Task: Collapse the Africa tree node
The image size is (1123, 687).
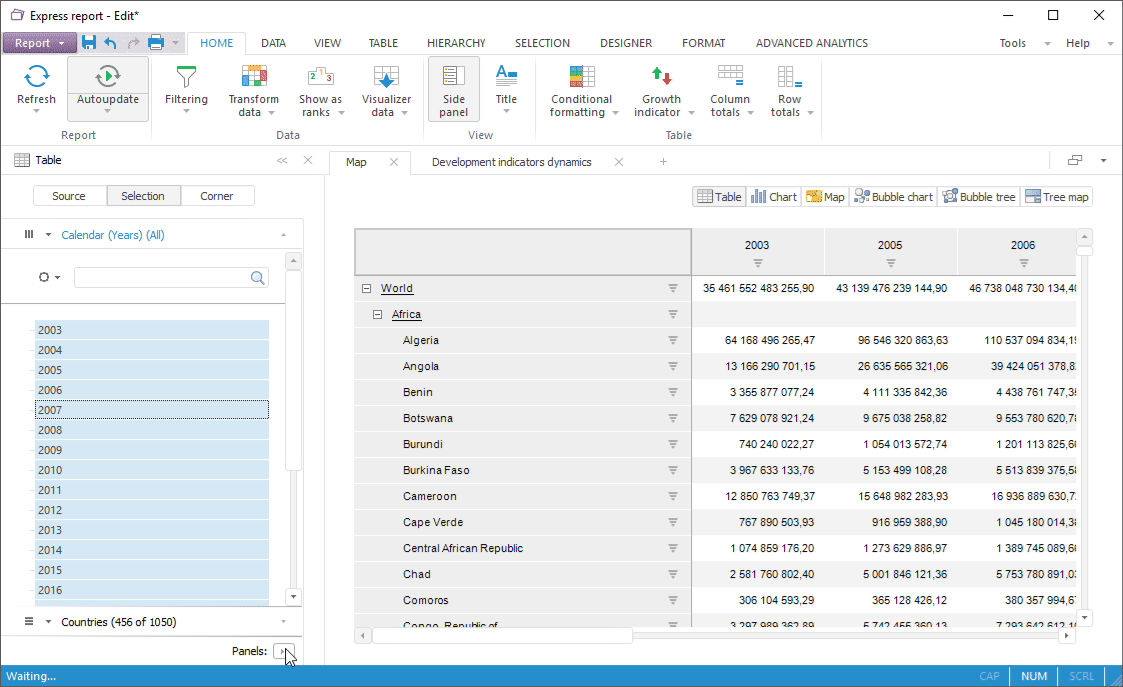Action: coord(377,314)
